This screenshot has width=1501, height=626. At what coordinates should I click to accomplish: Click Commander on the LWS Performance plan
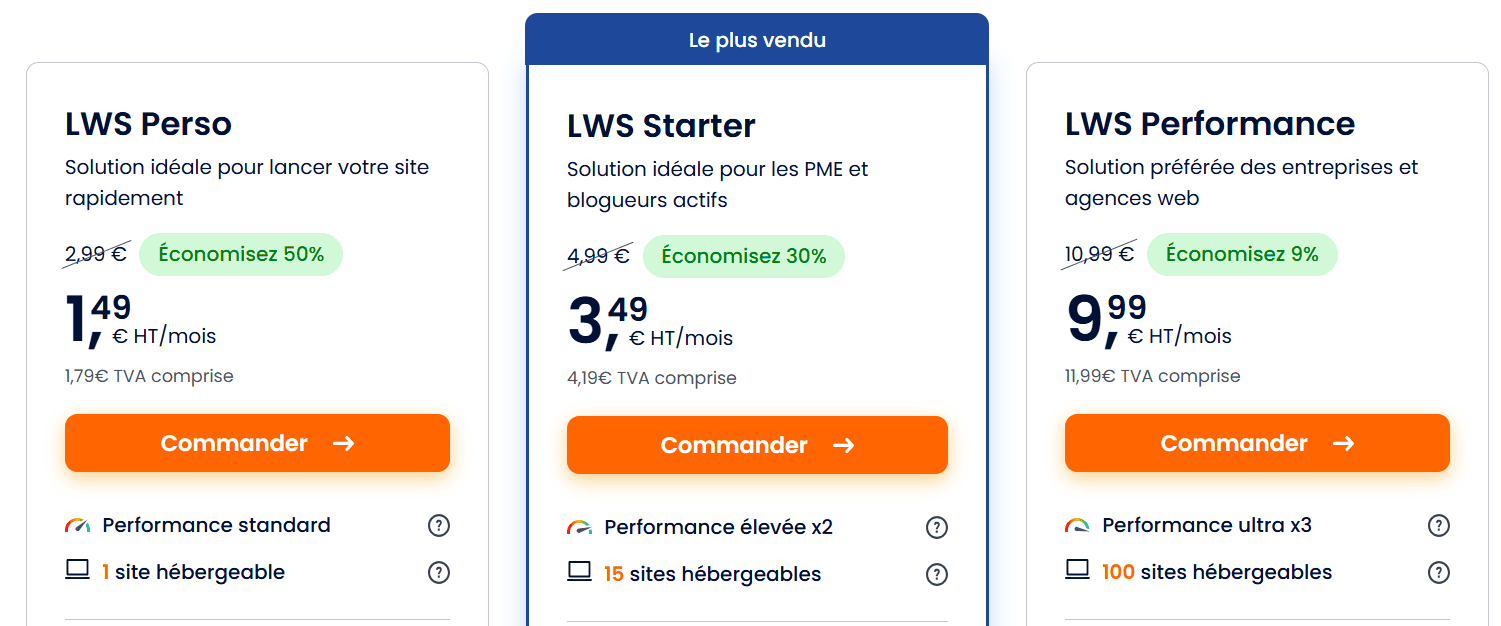[1257, 442]
